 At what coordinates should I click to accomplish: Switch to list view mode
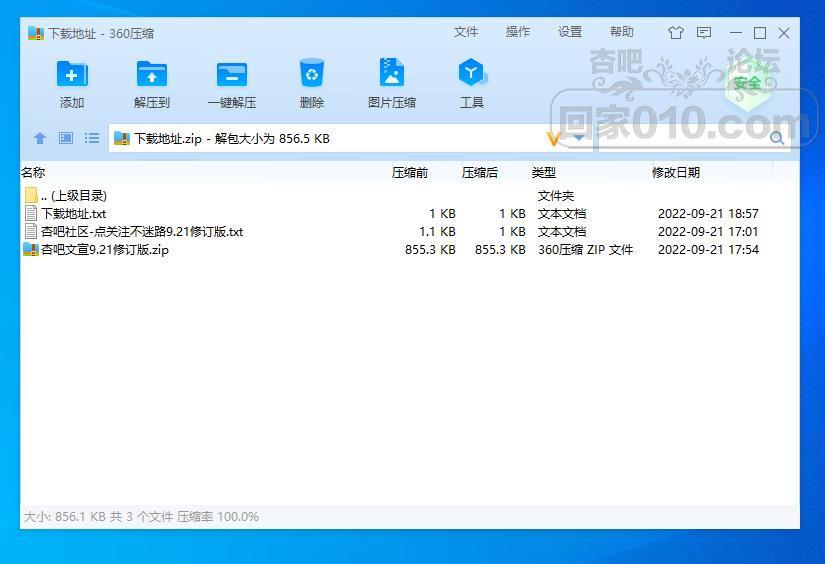[x=92, y=138]
